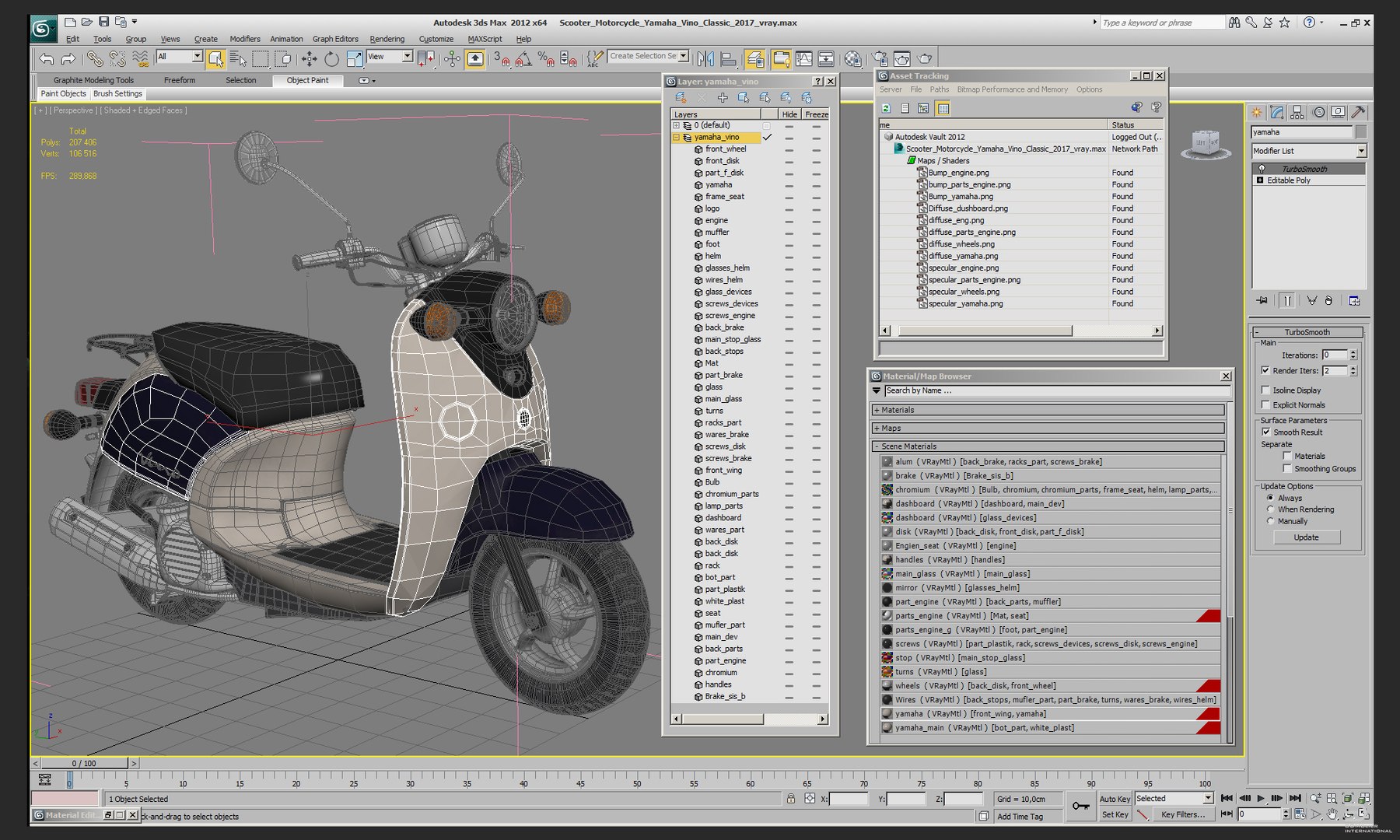Viewport: 1400px width, 840px height.
Task: Enable the Isoline Display checkbox
Action: pyautogui.click(x=1265, y=390)
